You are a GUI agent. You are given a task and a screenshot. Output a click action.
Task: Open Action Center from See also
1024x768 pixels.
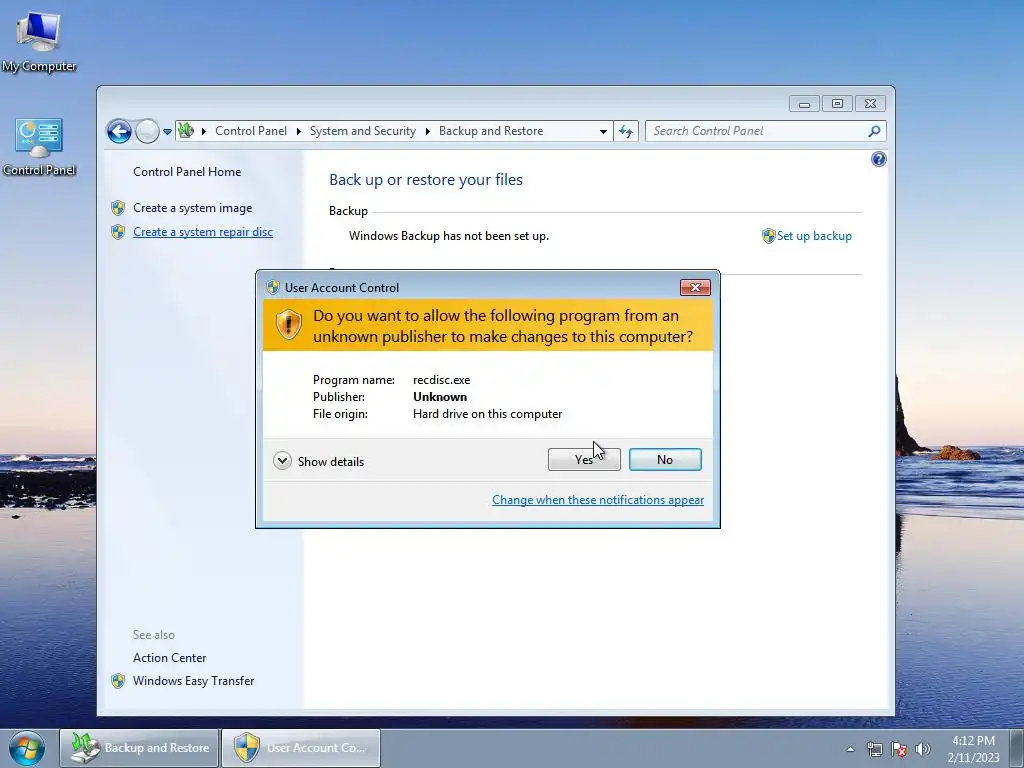169,658
